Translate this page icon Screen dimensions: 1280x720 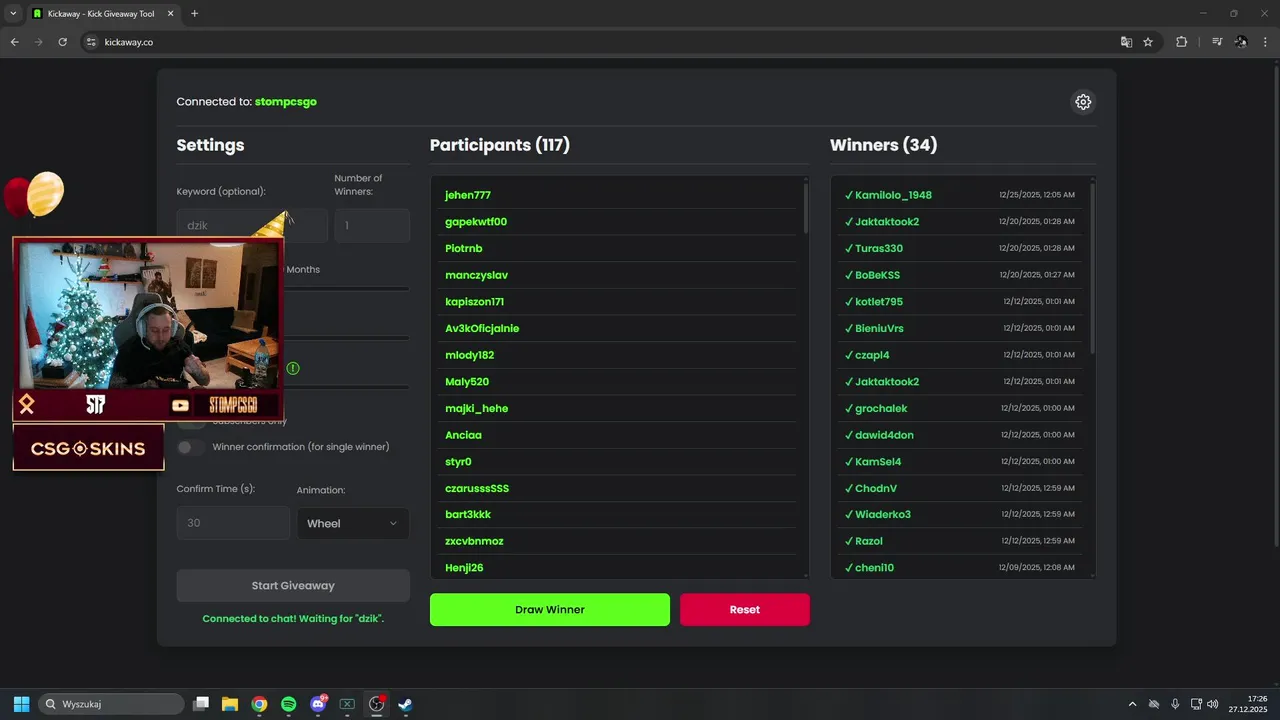pyautogui.click(x=1126, y=42)
